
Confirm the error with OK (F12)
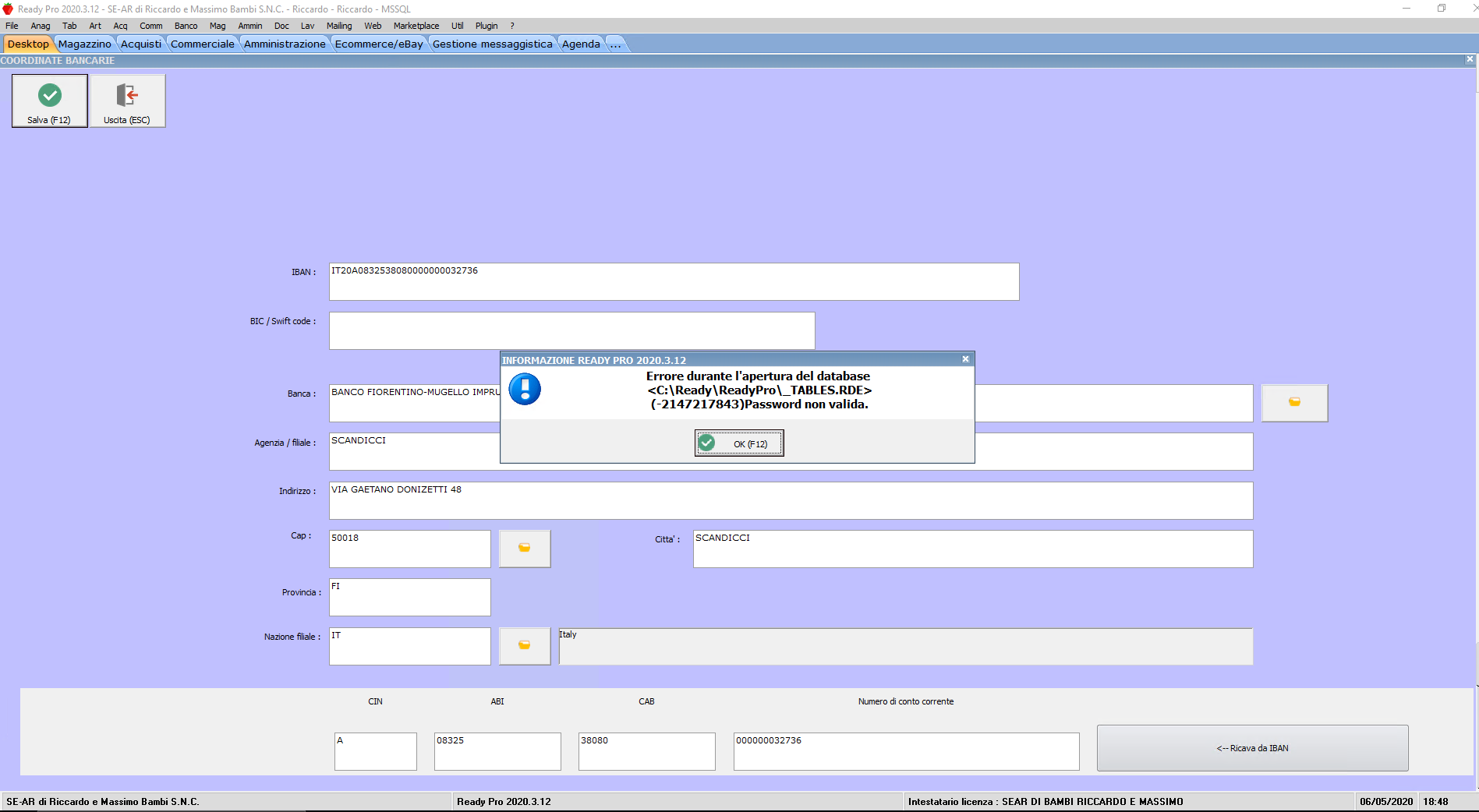[x=739, y=443]
